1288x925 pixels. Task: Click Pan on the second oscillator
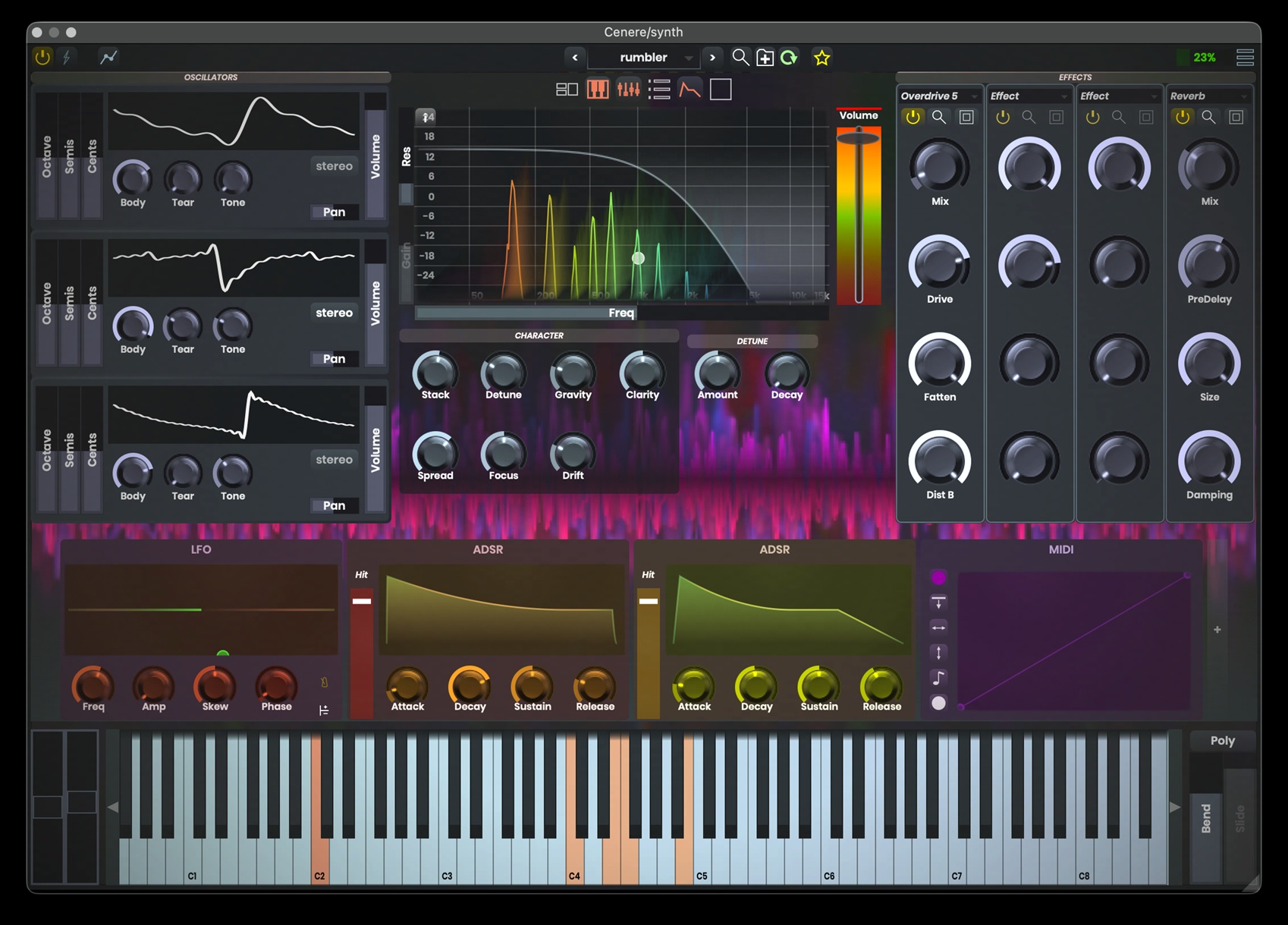[x=334, y=358]
